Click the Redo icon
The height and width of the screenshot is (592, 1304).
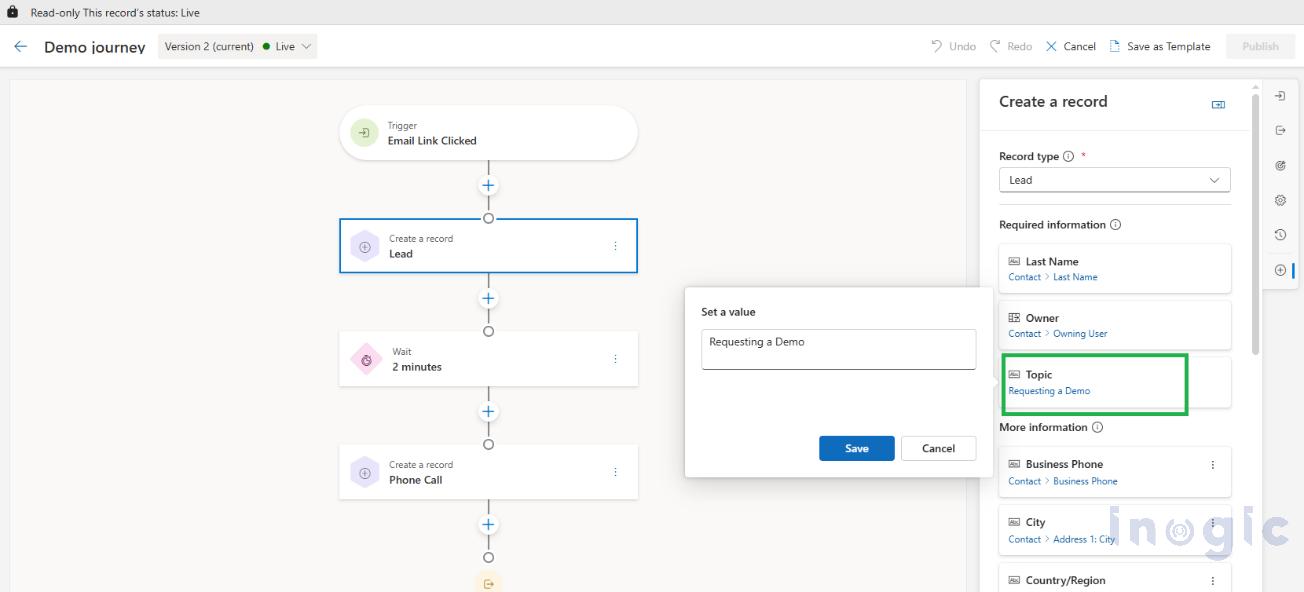pos(995,46)
